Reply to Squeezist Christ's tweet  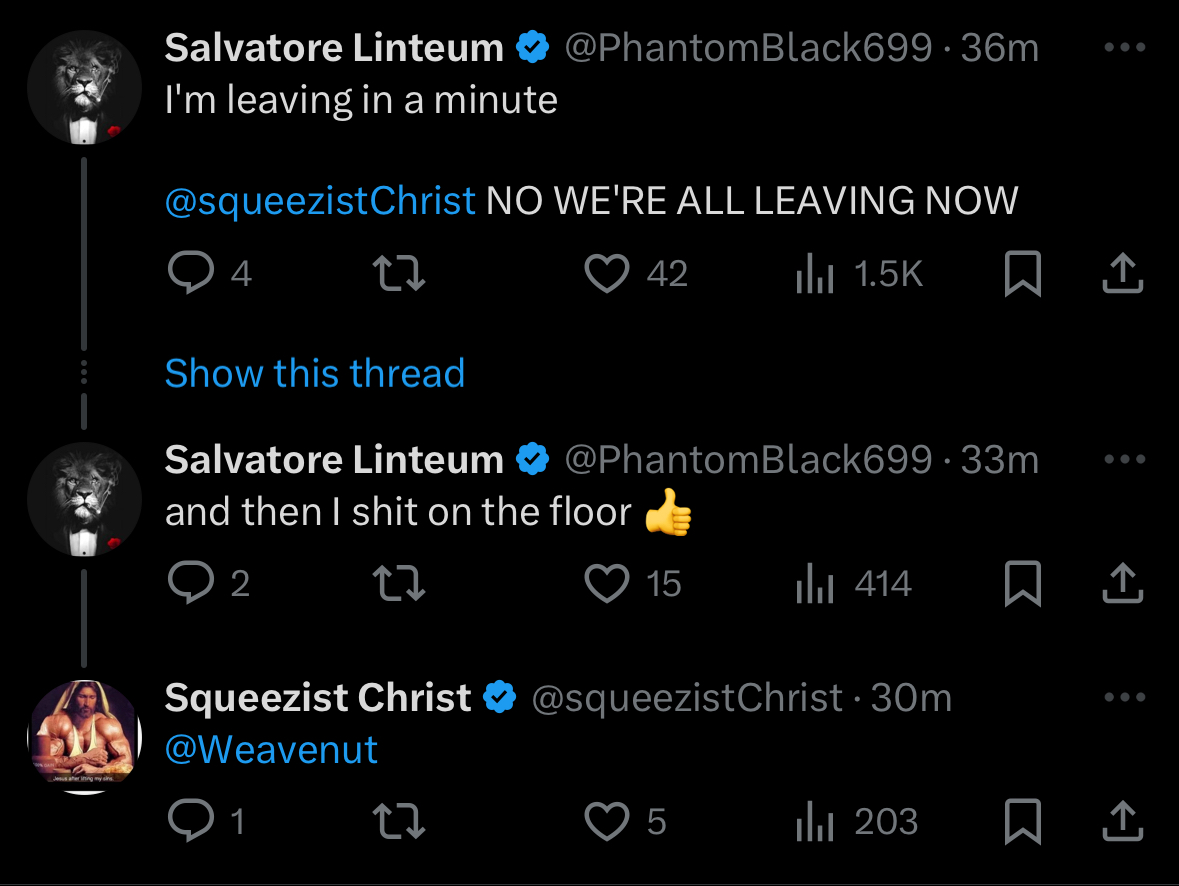188,821
